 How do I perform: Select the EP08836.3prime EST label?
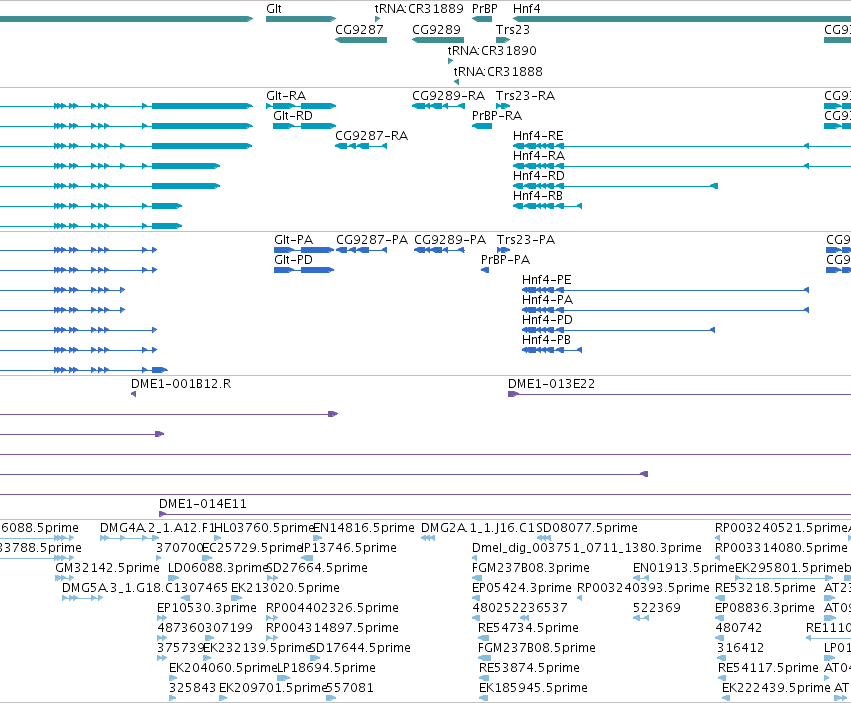[x=765, y=607]
